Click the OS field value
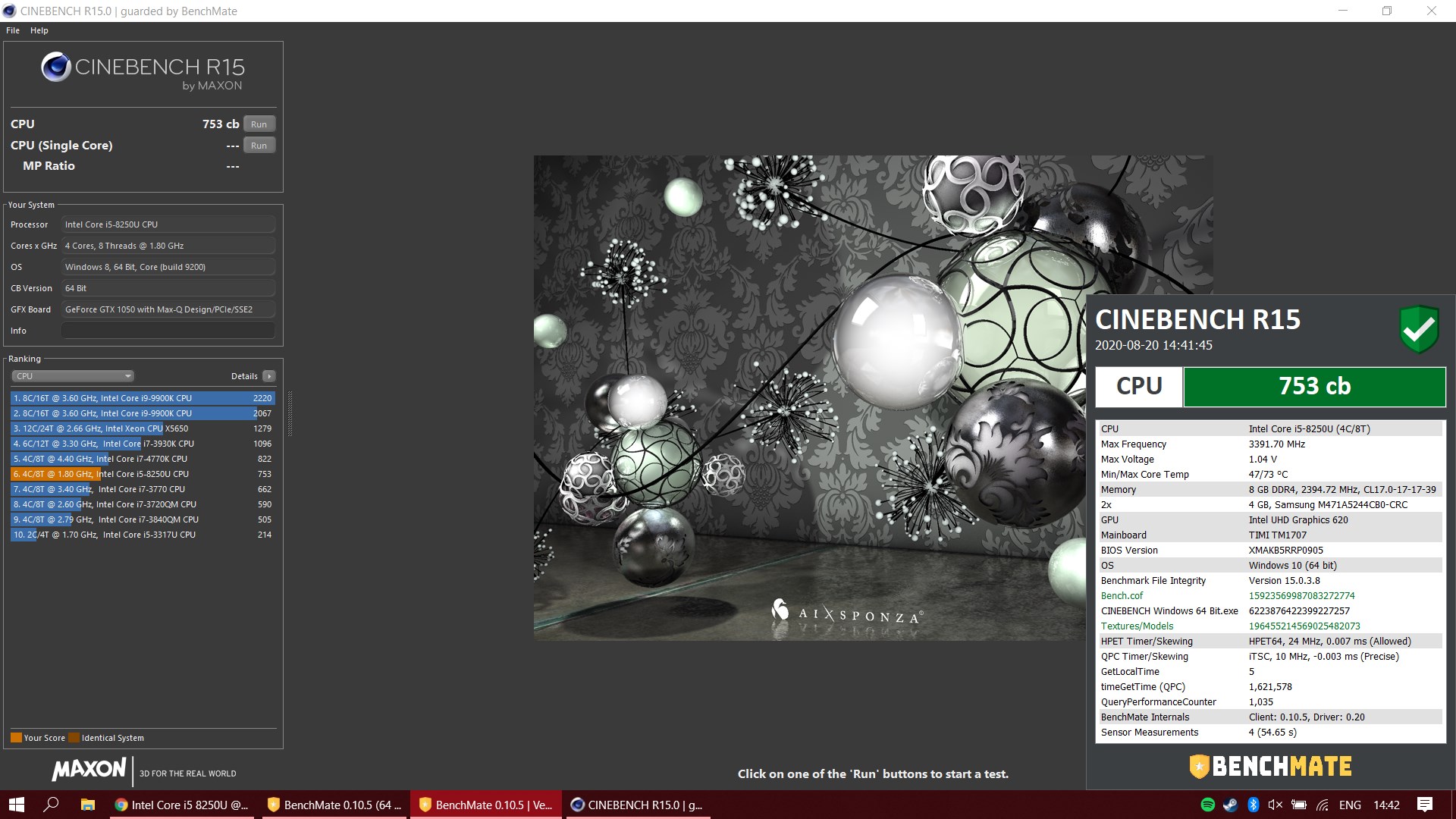This screenshot has height=819, width=1456. [x=168, y=267]
